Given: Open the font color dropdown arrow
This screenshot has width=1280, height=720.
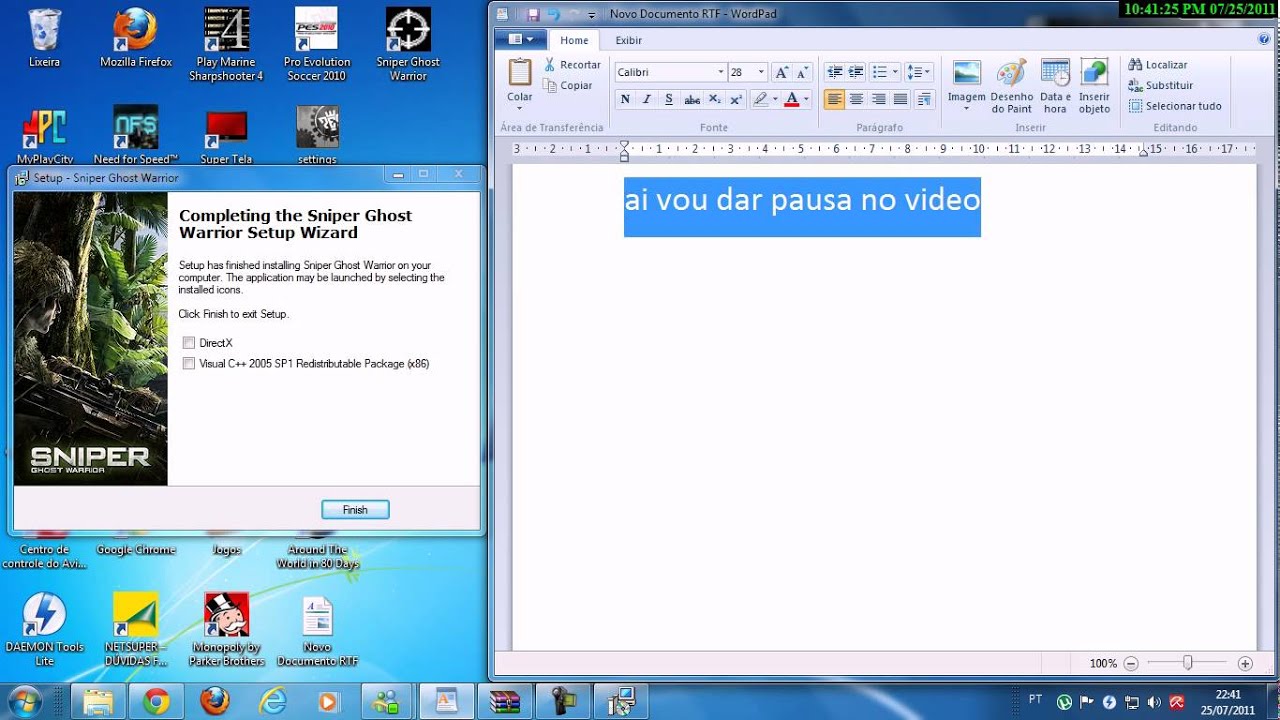Looking at the screenshot, I should pos(806,99).
